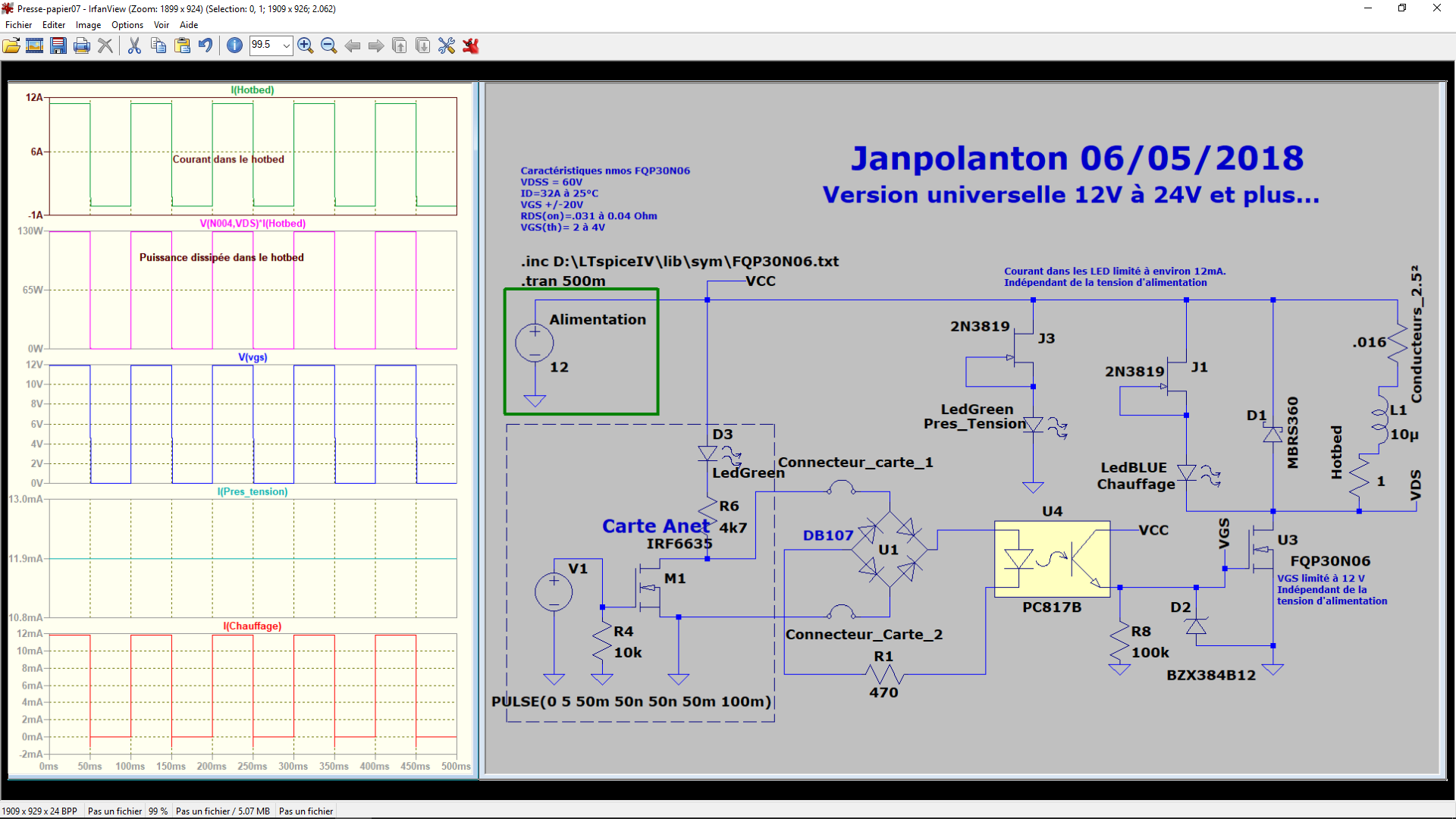Viewport: 1456px width, 819px height.
Task: Open the Options menu
Action: point(127,25)
